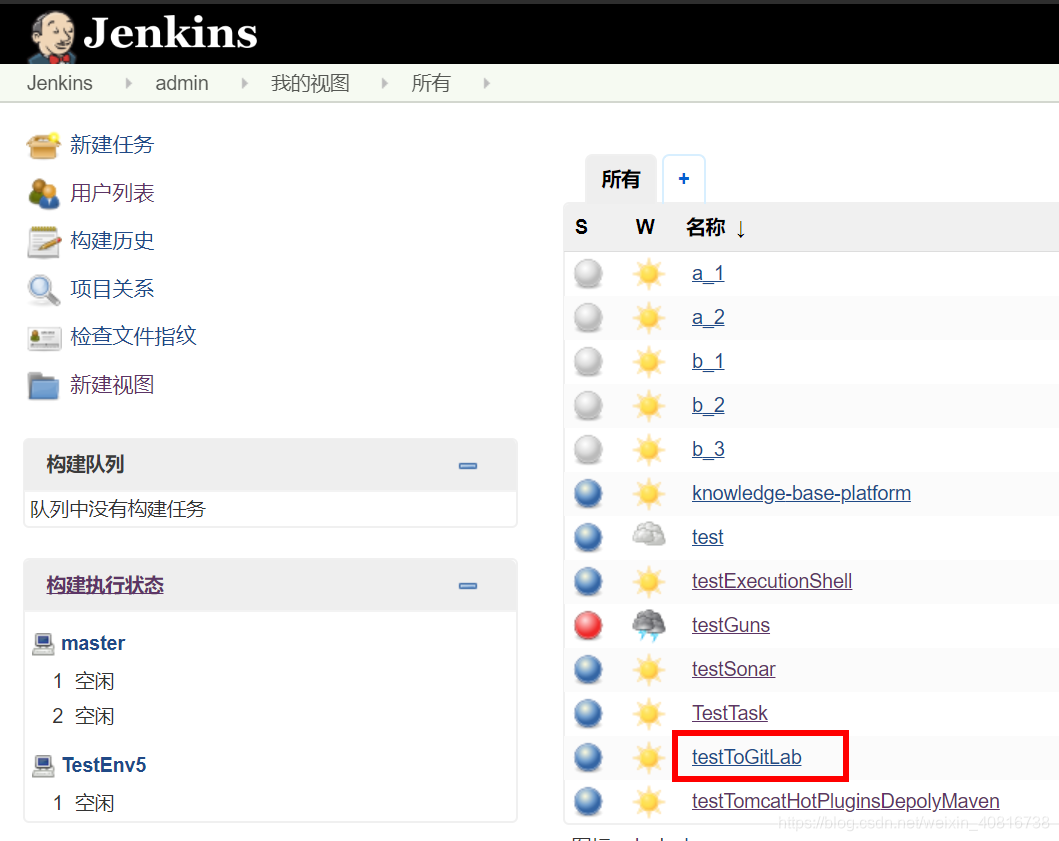This screenshot has width=1059, height=841.
Task: Open the testSonar job
Action: tap(733, 669)
